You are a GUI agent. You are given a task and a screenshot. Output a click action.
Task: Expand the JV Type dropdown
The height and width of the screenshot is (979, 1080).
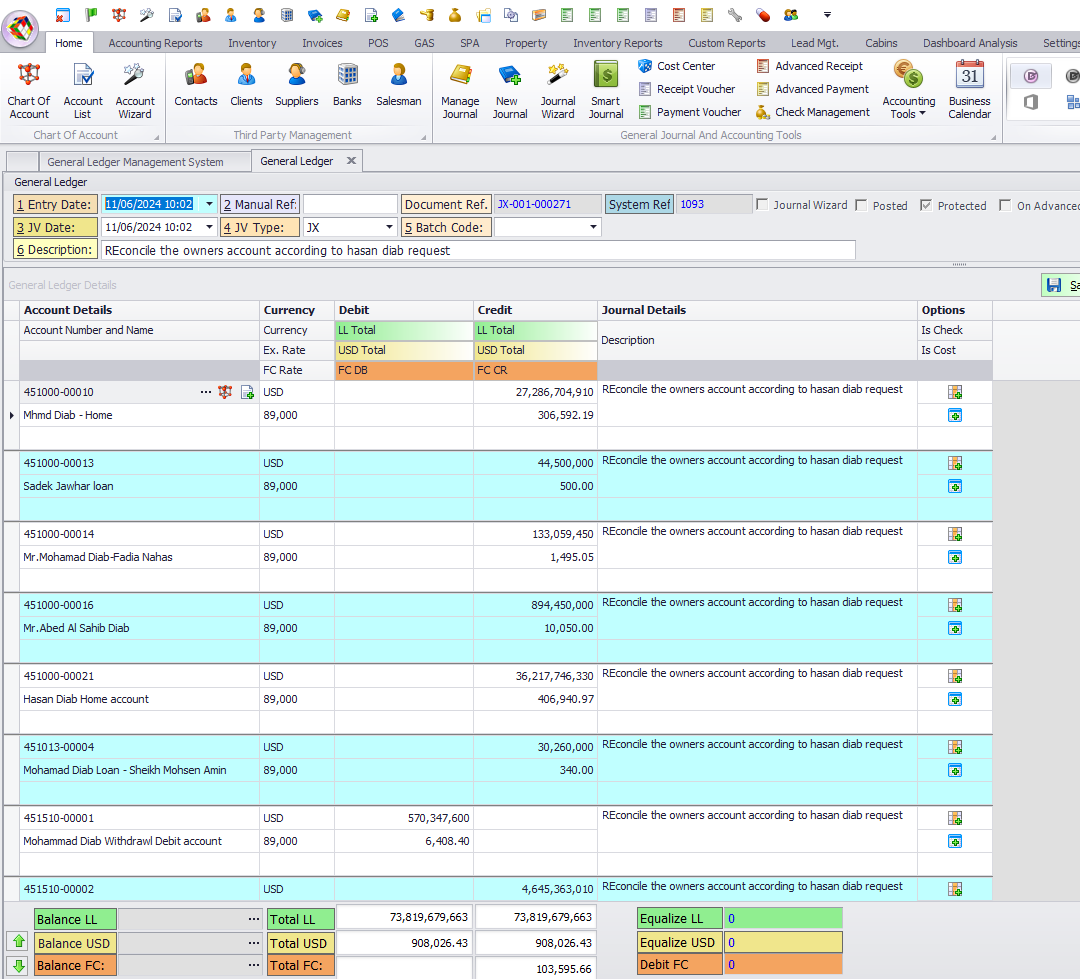390,227
